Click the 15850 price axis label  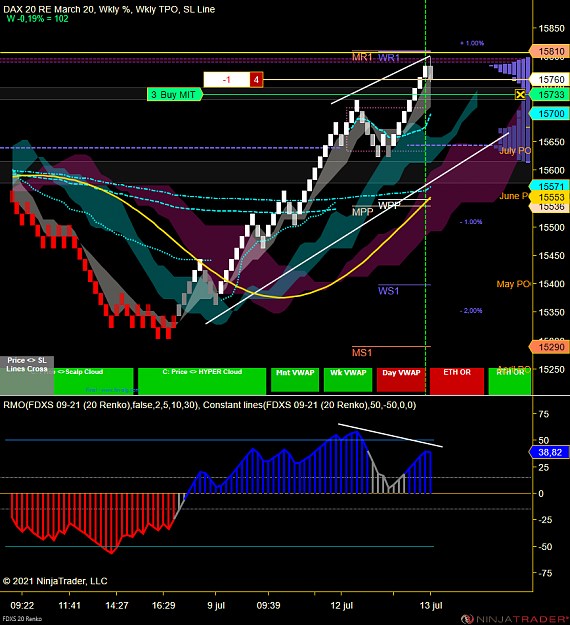pyautogui.click(x=552, y=29)
